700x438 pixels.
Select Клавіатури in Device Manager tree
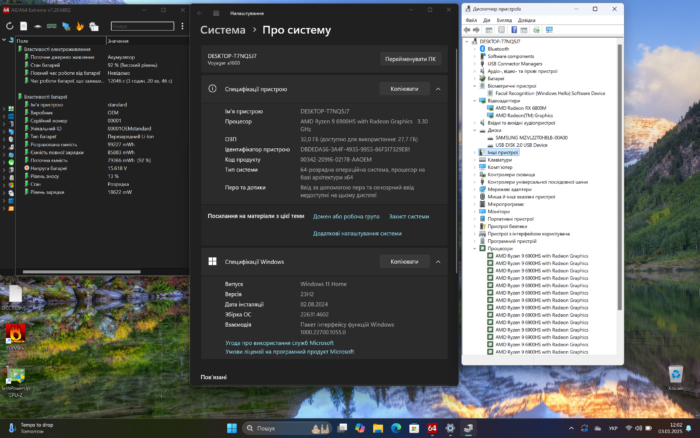(x=500, y=160)
